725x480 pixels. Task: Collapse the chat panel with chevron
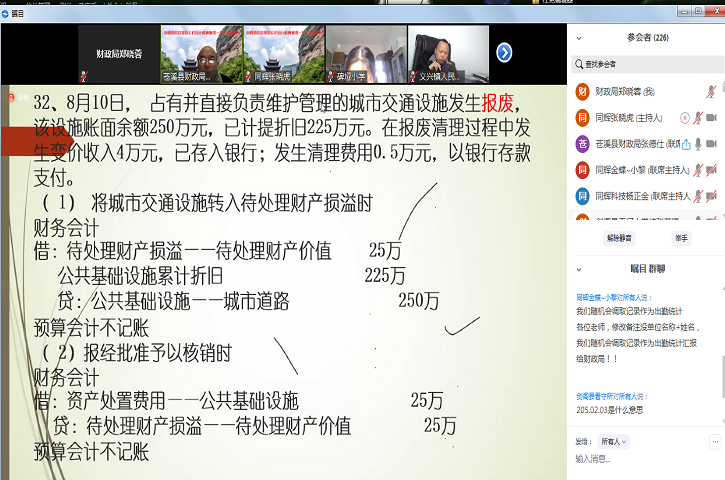tap(578, 269)
